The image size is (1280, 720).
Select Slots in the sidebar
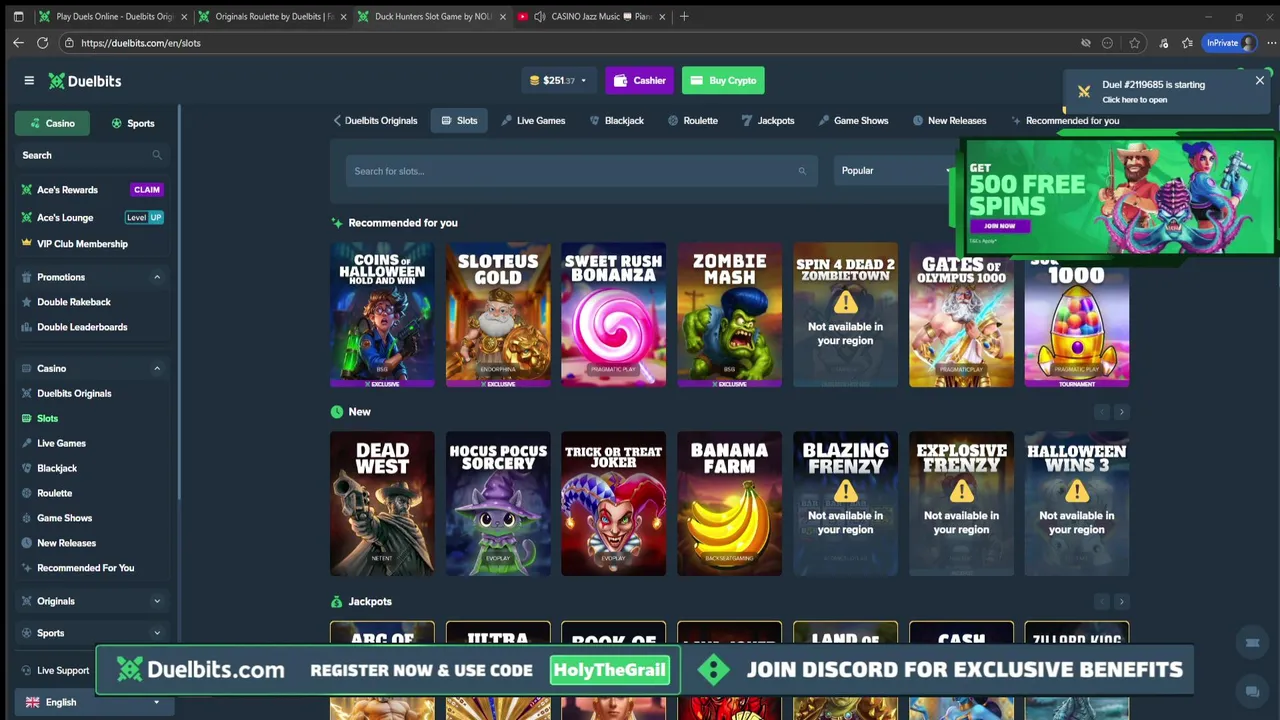[x=47, y=419]
